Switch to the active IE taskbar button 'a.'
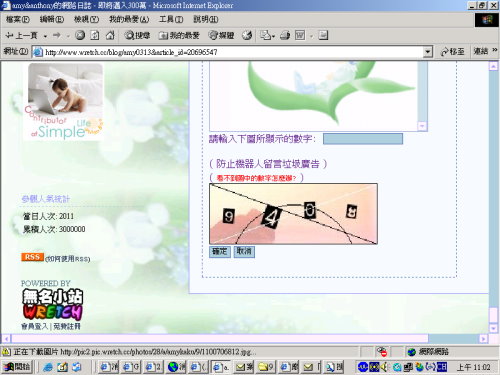This screenshot has width=500, height=375. point(221,367)
